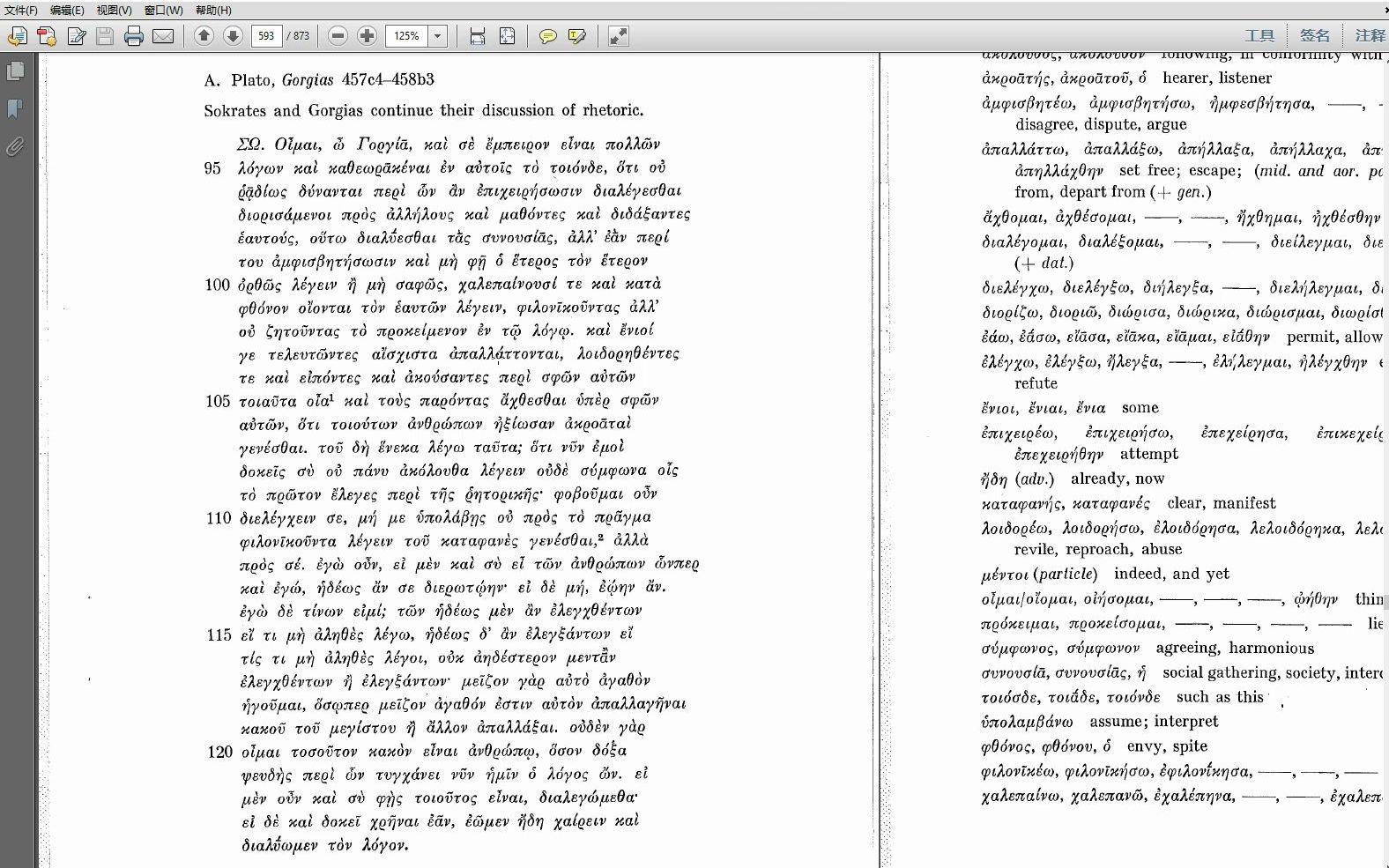Viewport: 1389px width, 868px height.
Task: Open the page thumbnails sidebar icon
Action: [15, 70]
